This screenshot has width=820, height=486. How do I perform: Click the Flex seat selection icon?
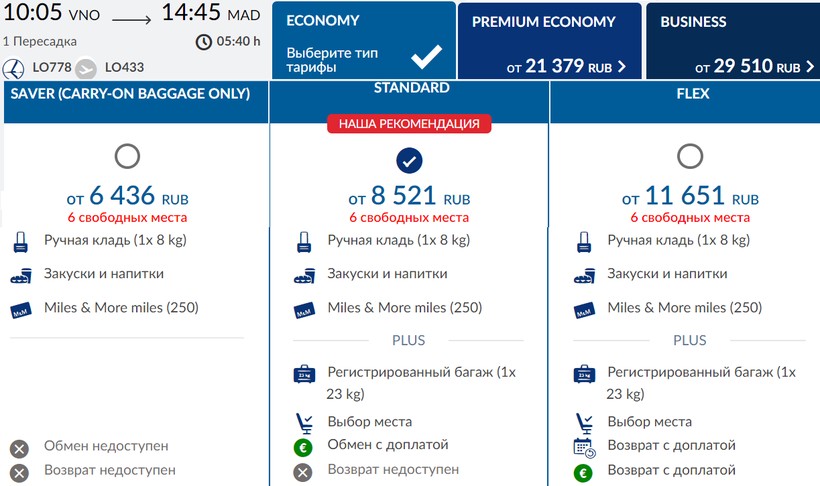point(585,422)
